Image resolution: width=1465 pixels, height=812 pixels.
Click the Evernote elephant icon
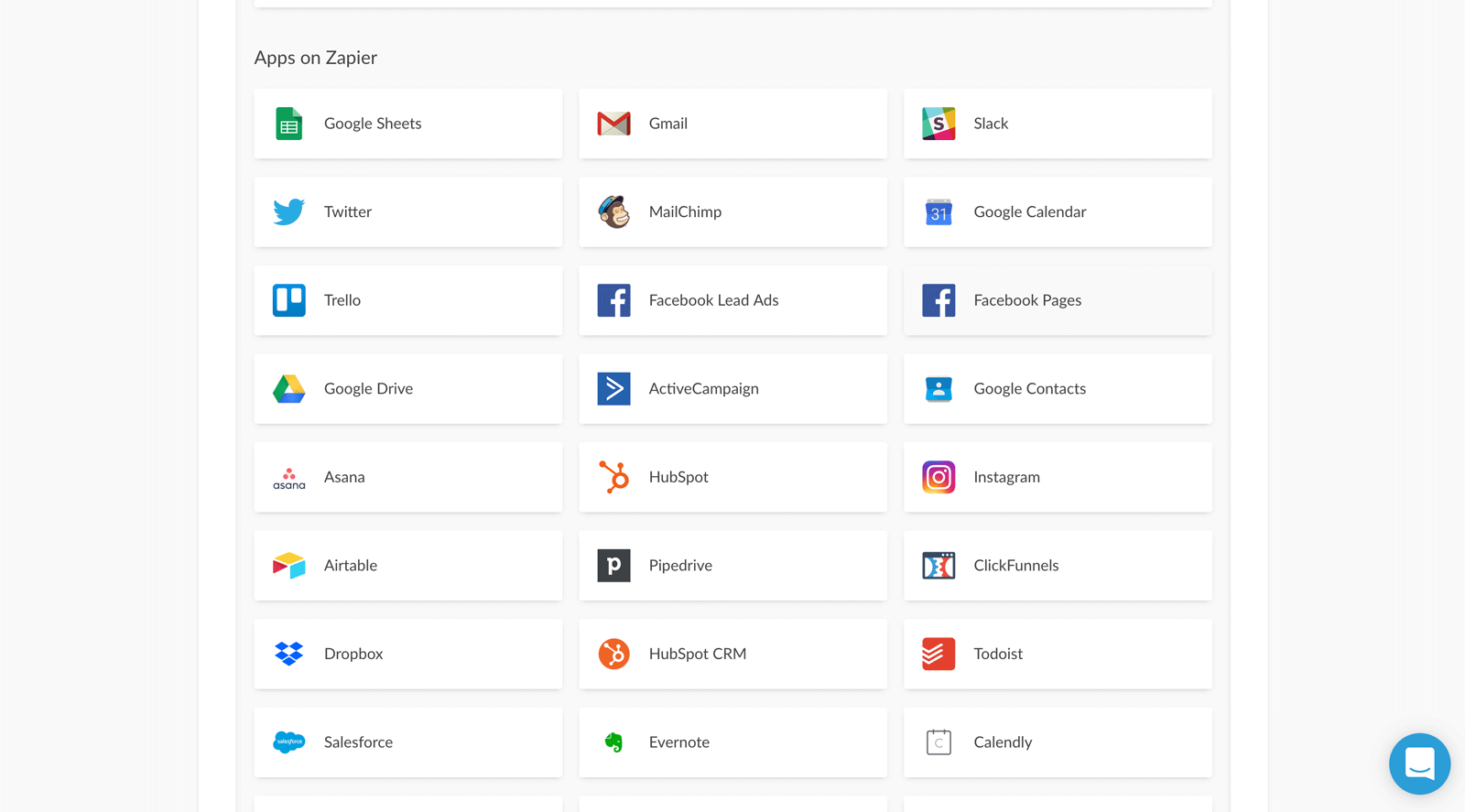(613, 742)
